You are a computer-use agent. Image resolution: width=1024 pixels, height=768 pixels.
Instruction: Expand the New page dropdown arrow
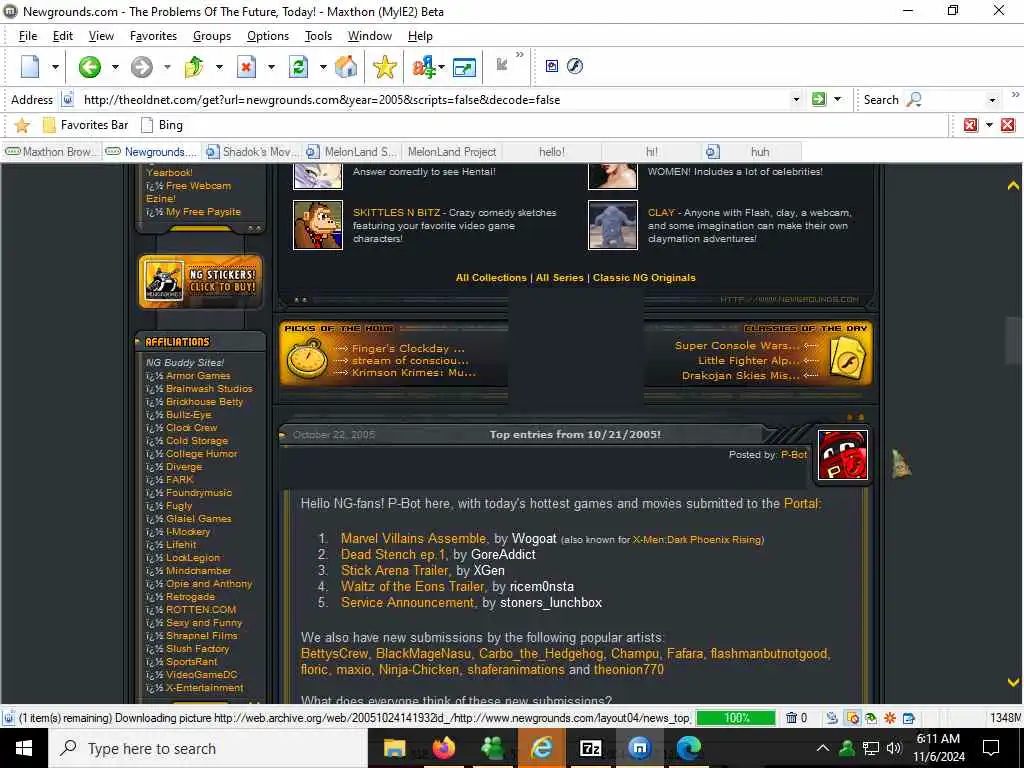tap(55, 67)
